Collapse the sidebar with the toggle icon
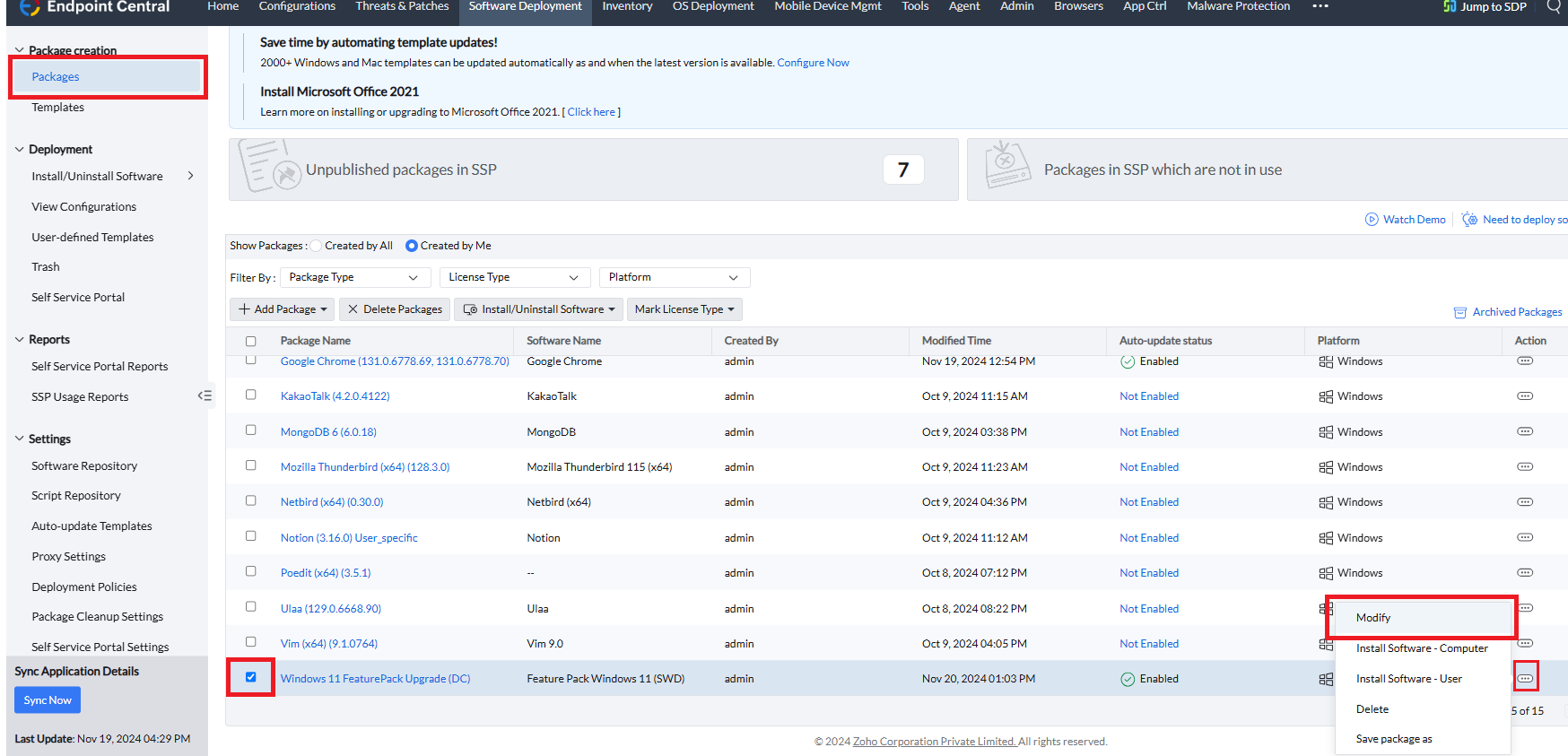Viewport: 1568px width, 756px height. (205, 395)
